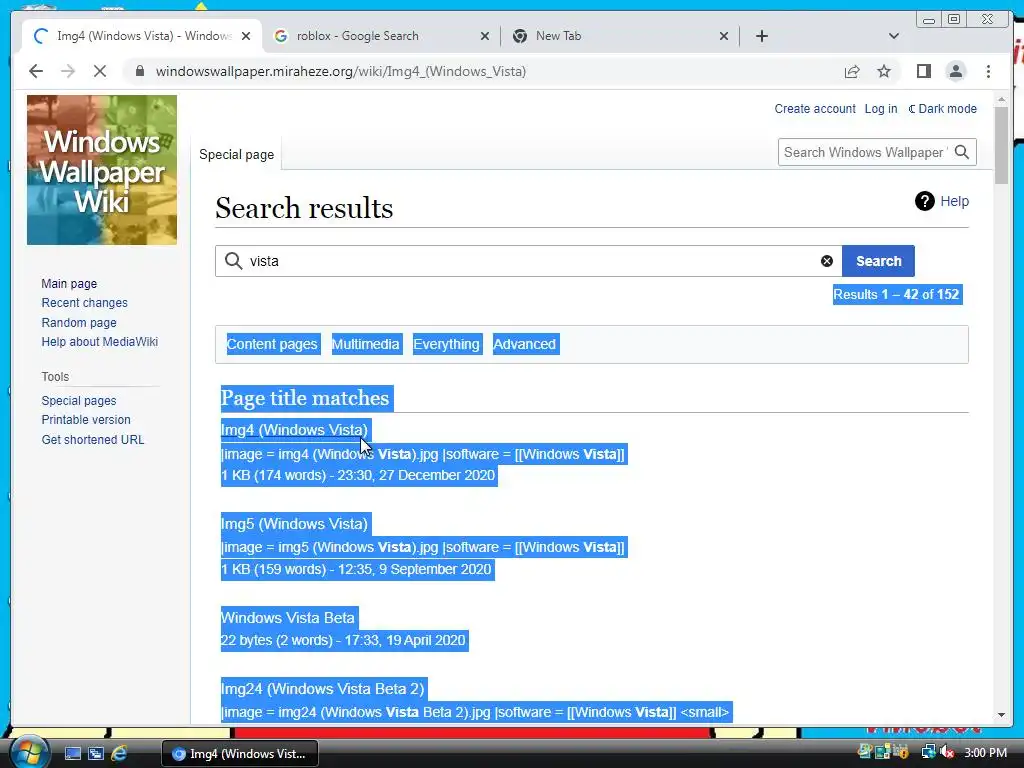The height and width of the screenshot is (768, 1024).
Task: Open the Chrome profile avatar
Action: [955, 71]
